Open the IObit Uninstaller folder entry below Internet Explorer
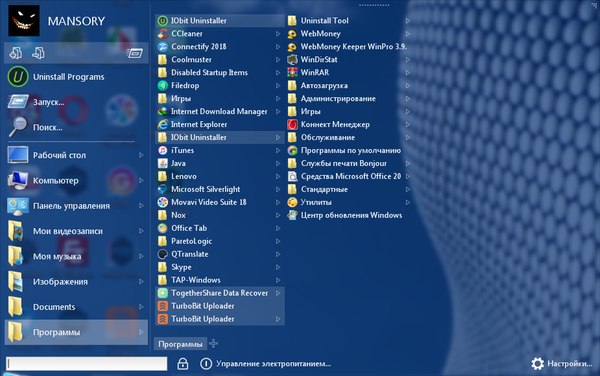 pos(220,137)
